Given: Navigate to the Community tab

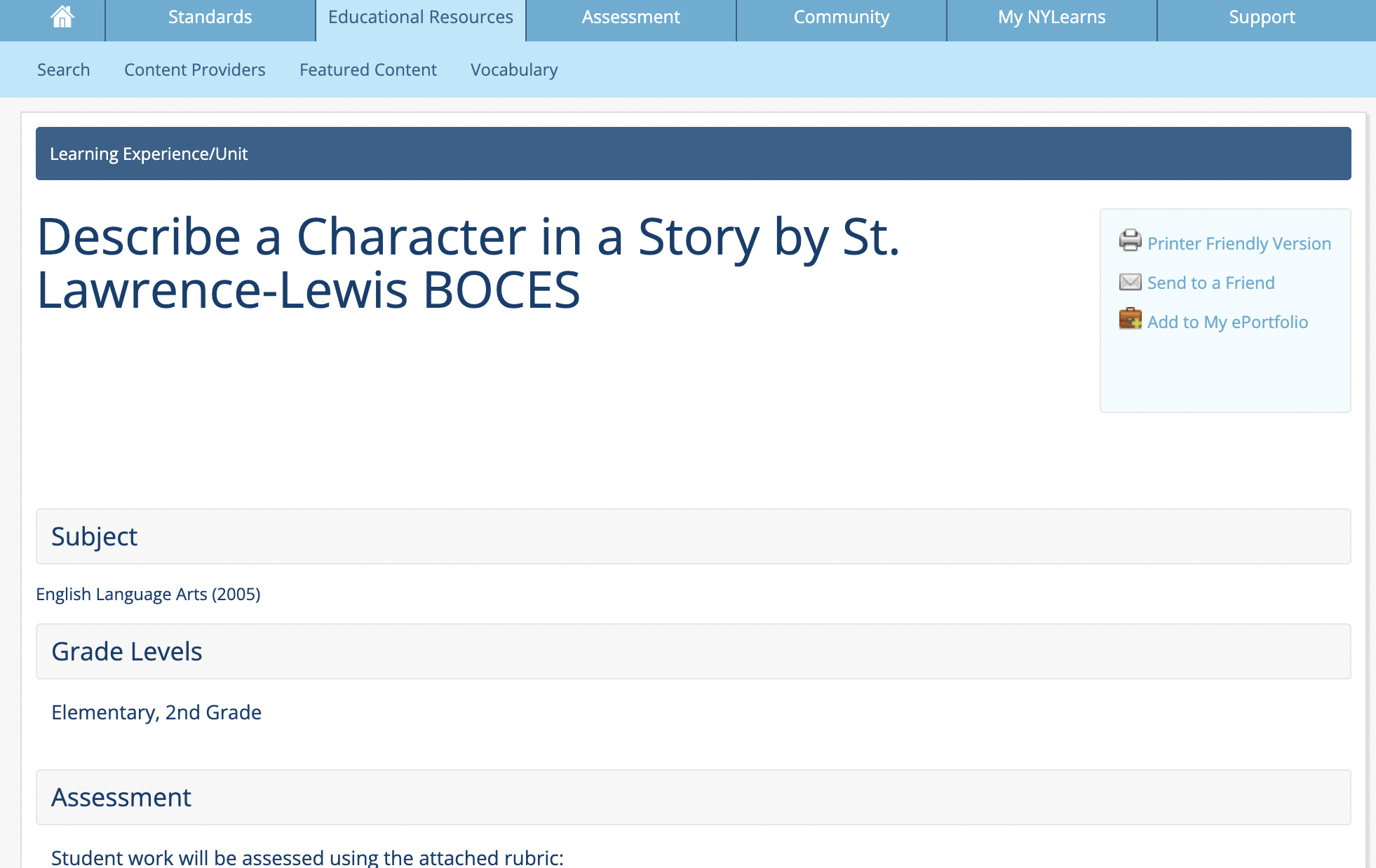Looking at the screenshot, I should (x=841, y=17).
